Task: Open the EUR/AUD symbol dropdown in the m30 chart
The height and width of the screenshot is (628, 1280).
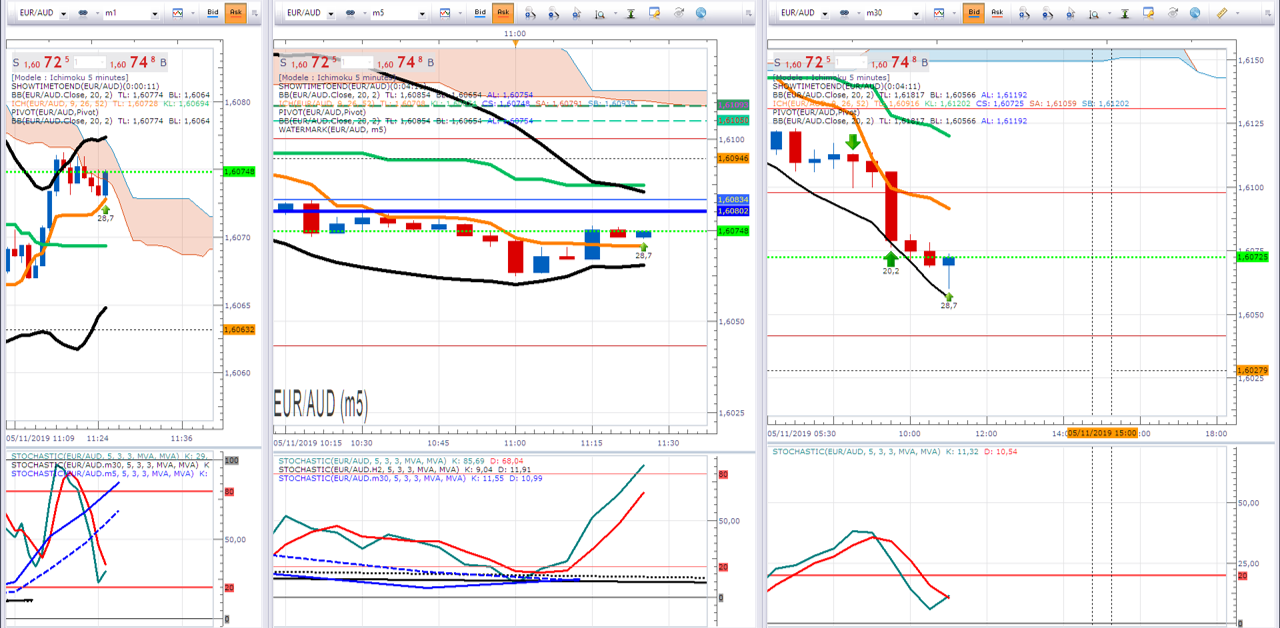Action: [825, 14]
